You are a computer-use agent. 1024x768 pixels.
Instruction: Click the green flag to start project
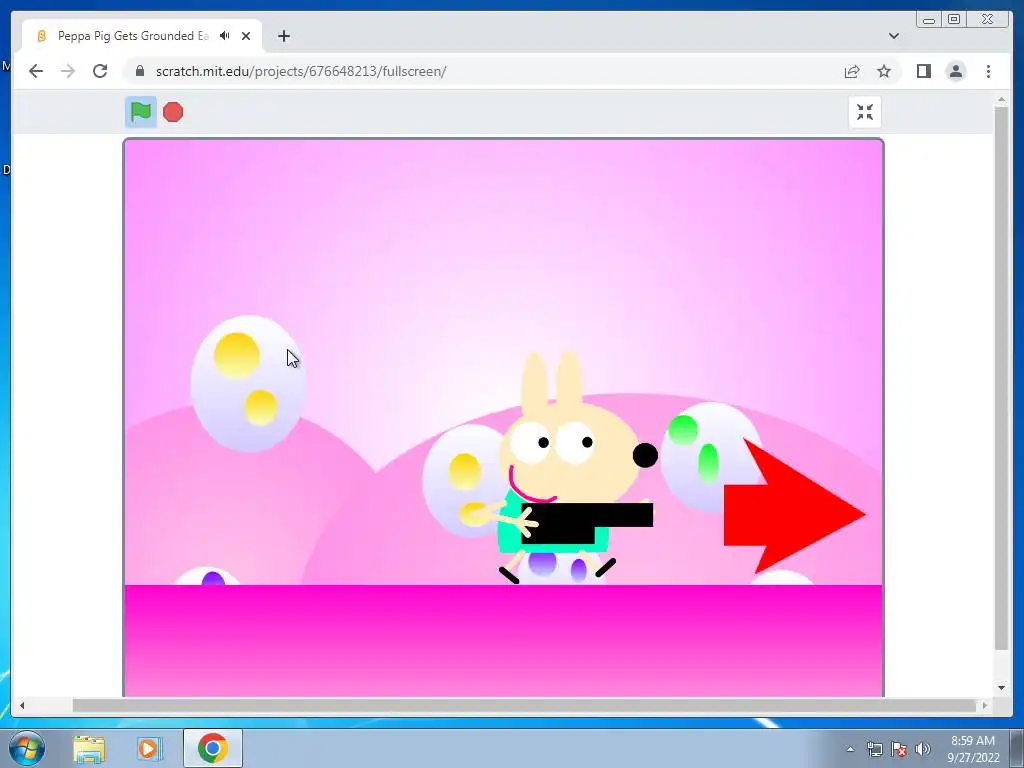tap(140, 112)
